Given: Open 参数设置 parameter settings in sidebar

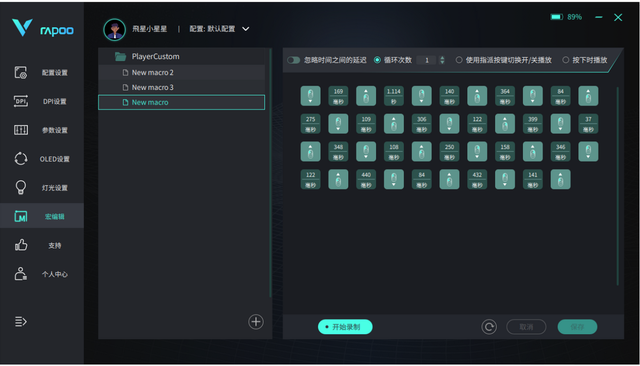Looking at the screenshot, I should 42,130.
